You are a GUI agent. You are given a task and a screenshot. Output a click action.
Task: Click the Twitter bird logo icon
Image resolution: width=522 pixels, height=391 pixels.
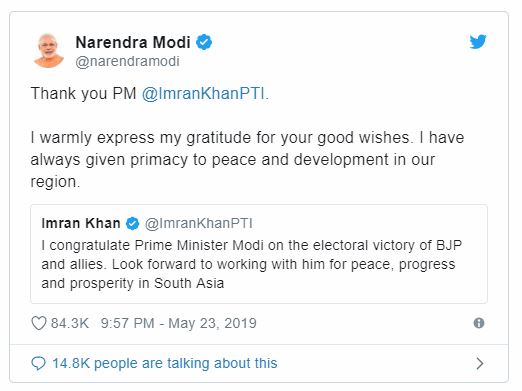point(478,42)
